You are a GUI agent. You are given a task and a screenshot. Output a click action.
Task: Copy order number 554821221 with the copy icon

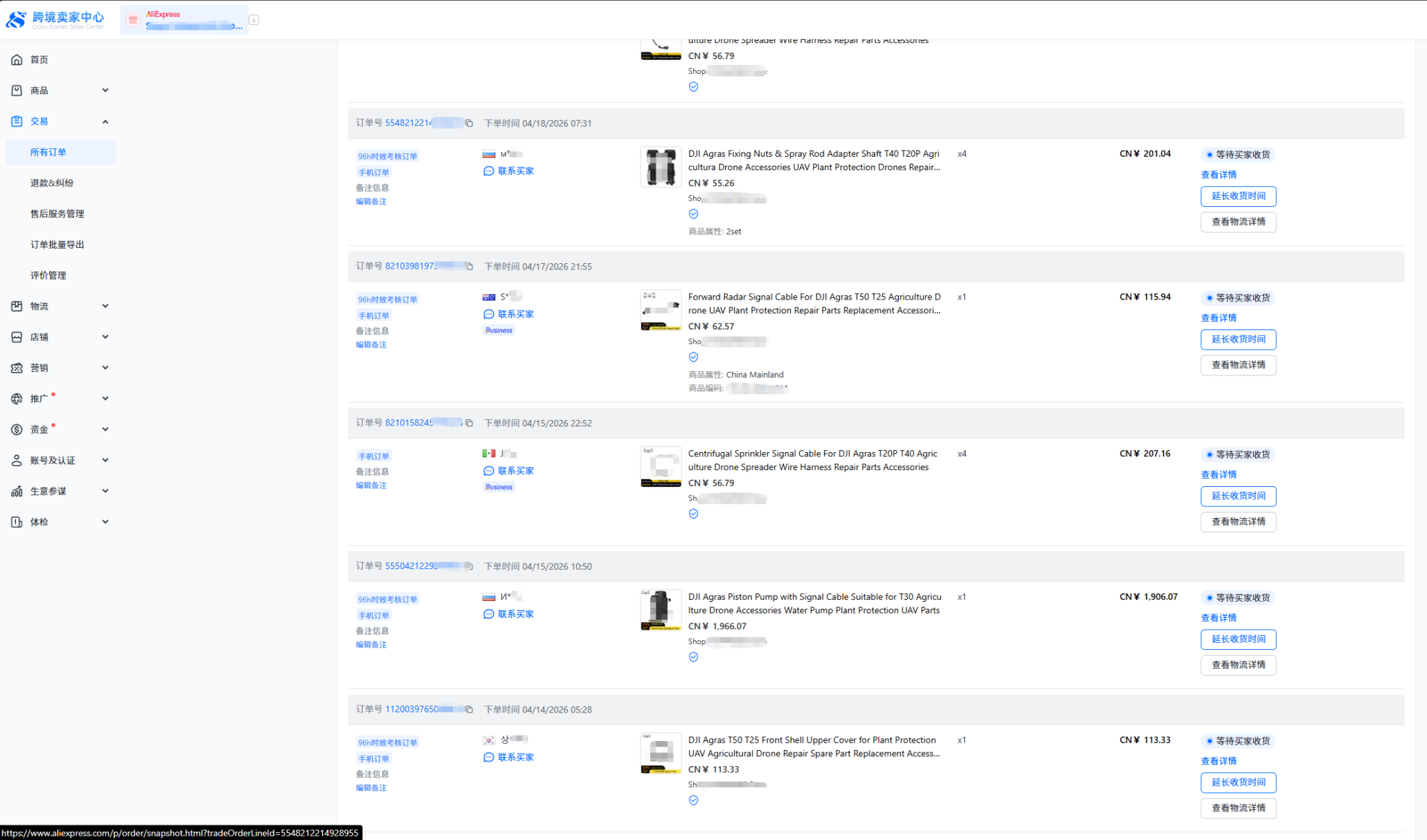click(469, 123)
